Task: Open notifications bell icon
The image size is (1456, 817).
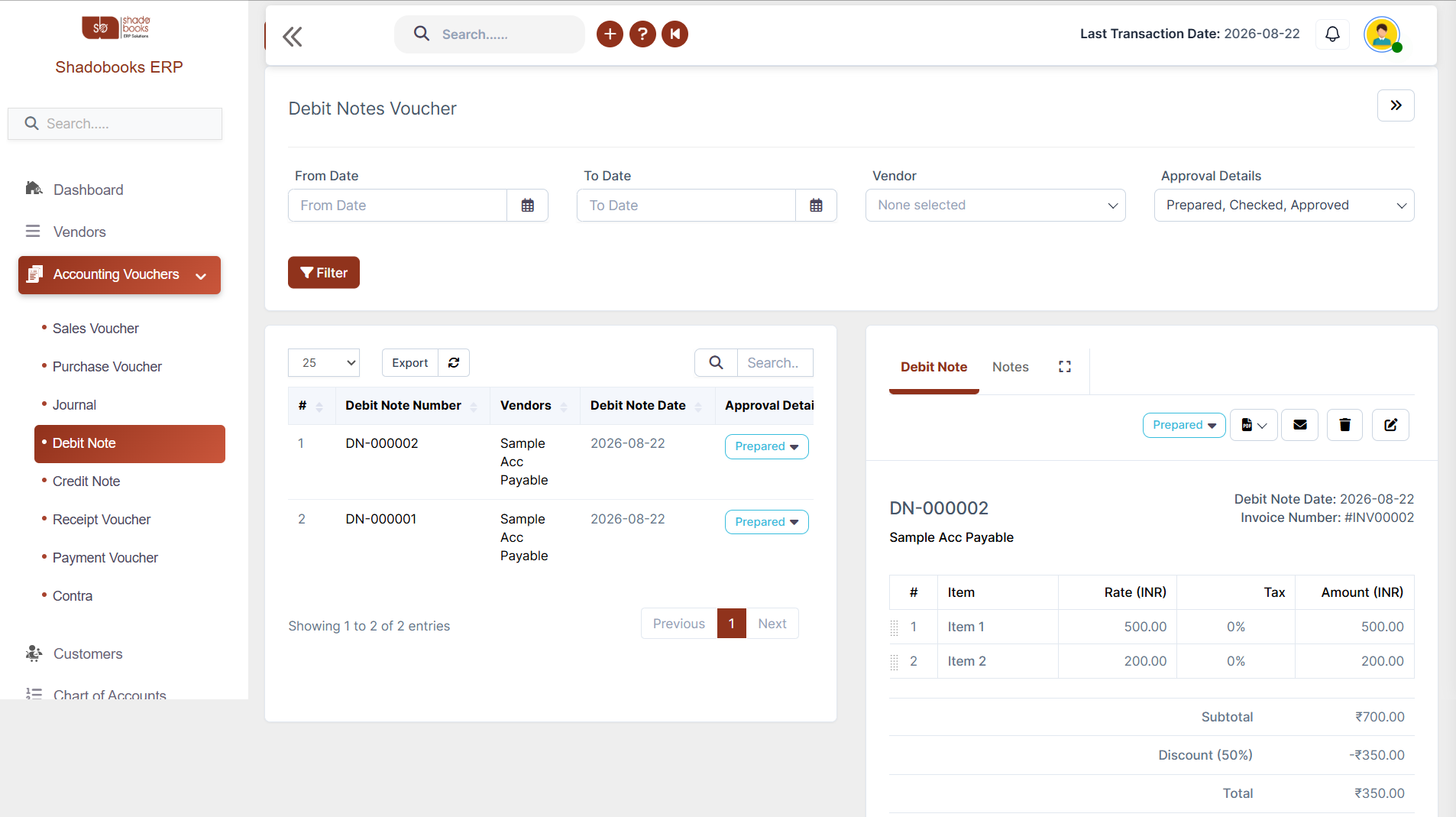Action: (1332, 34)
